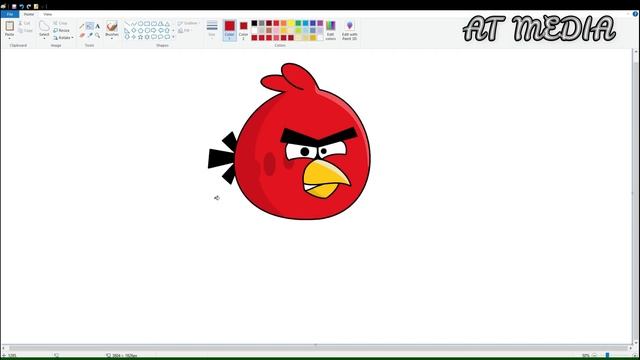Image resolution: width=640 pixels, height=360 pixels.
Task: Select the Fill with color bucket tool
Action: pyautogui.click(x=90, y=26)
